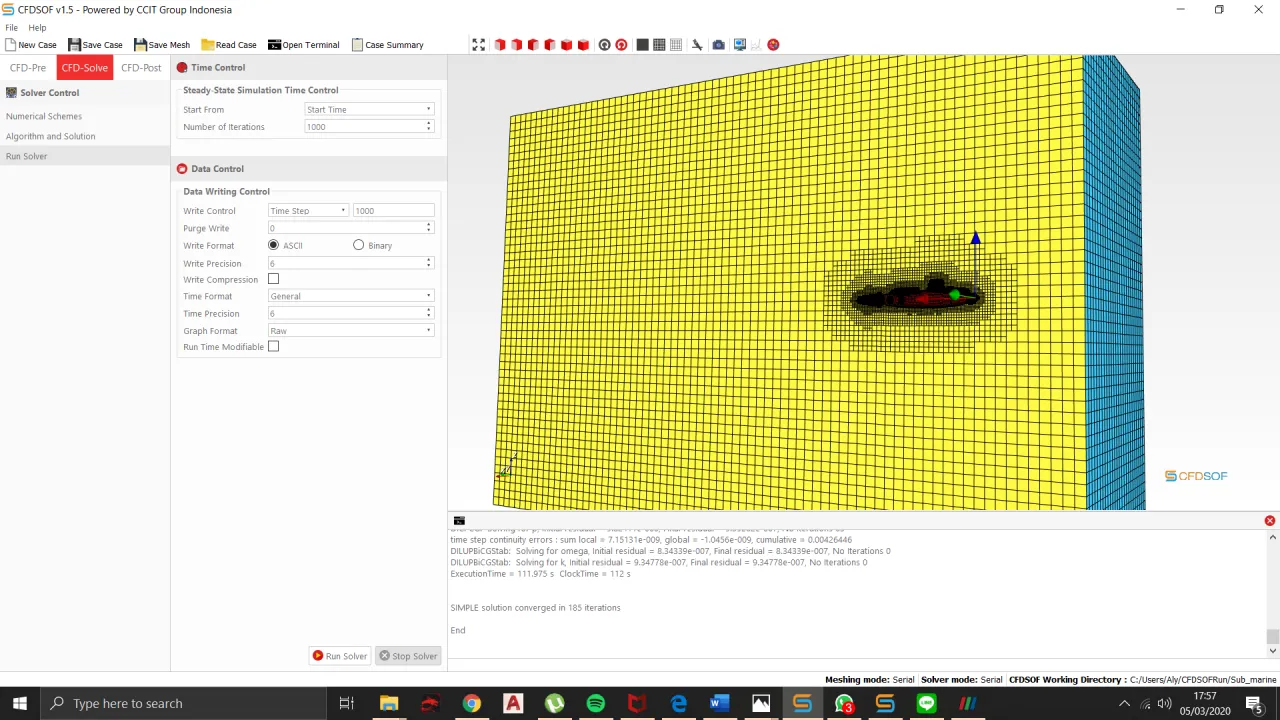Switch to surface-with-edges display icon
Image resolution: width=1280 pixels, height=720 pixels.
click(x=659, y=45)
